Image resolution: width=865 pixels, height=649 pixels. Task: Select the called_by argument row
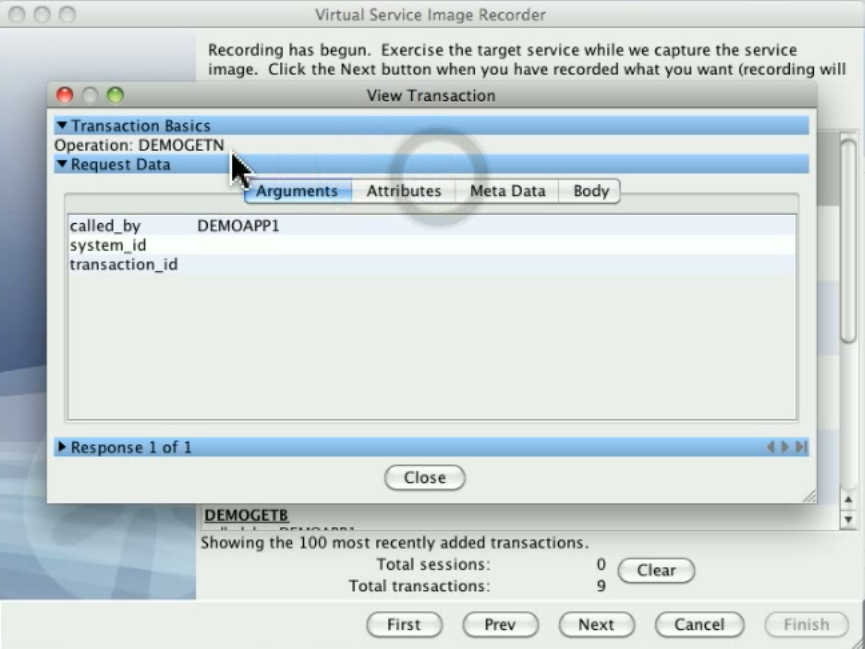(431, 226)
